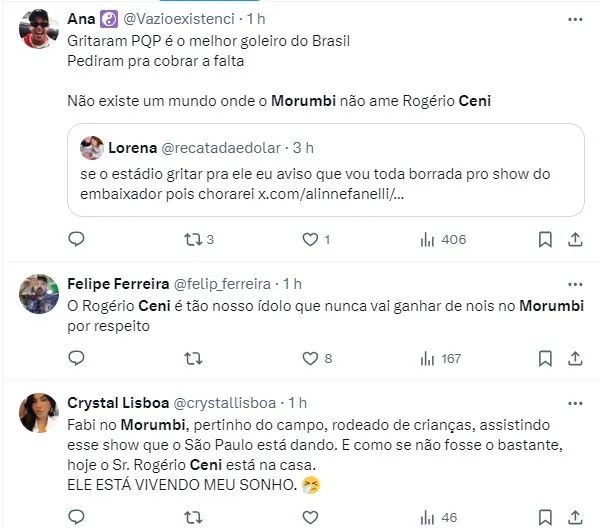Viewport: 600px width, 528px height.
Task: Reply to Felipe Ferreira's tweet
Action: [x=76, y=358]
